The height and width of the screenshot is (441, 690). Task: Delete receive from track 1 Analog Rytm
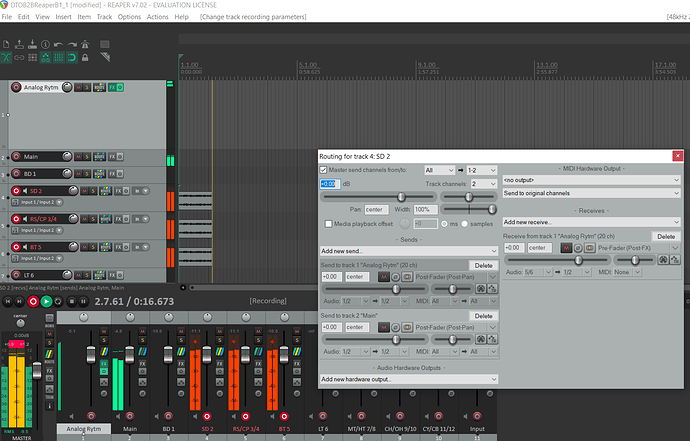[666, 237]
